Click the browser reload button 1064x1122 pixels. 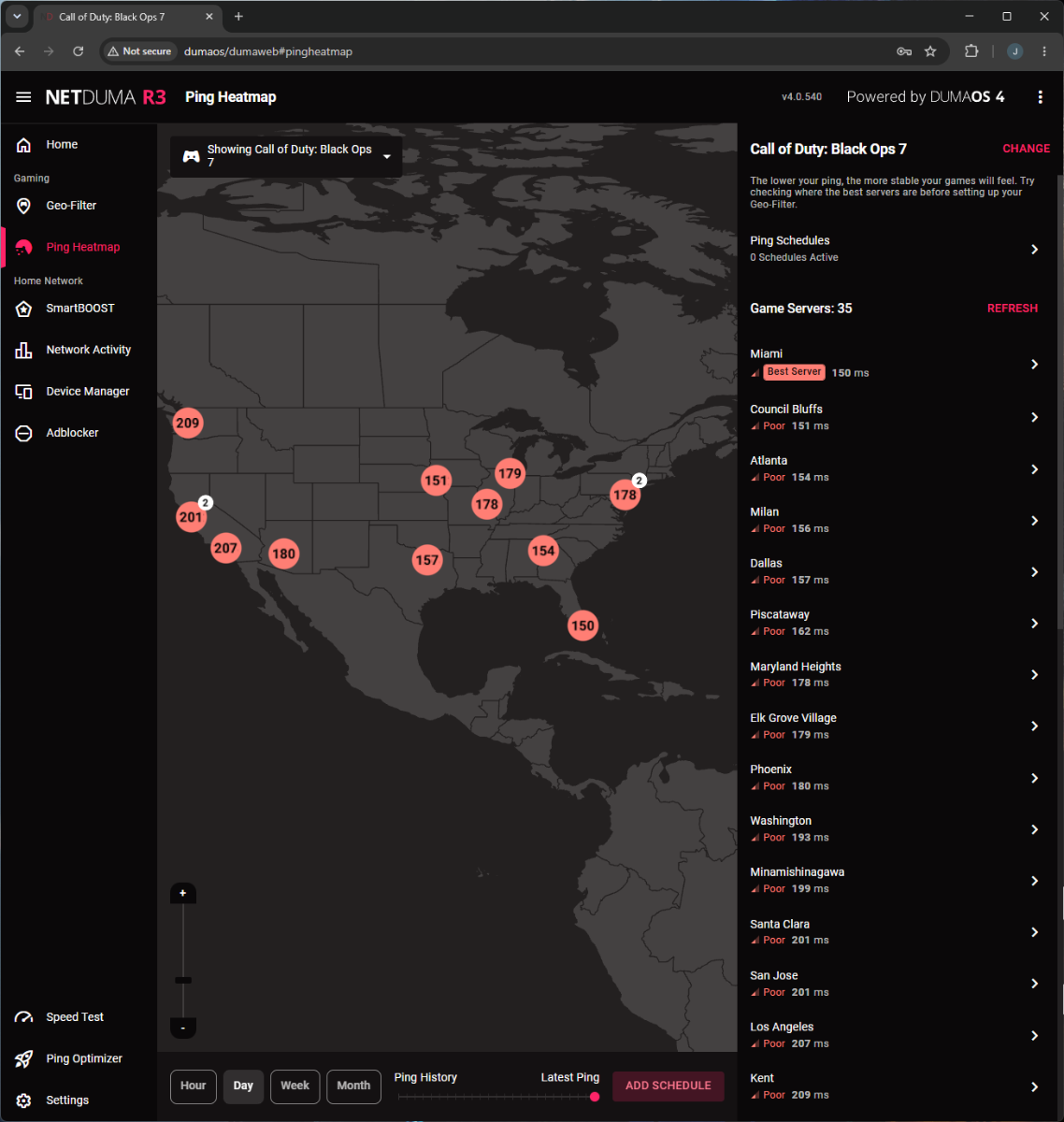click(x=79, y=51)
